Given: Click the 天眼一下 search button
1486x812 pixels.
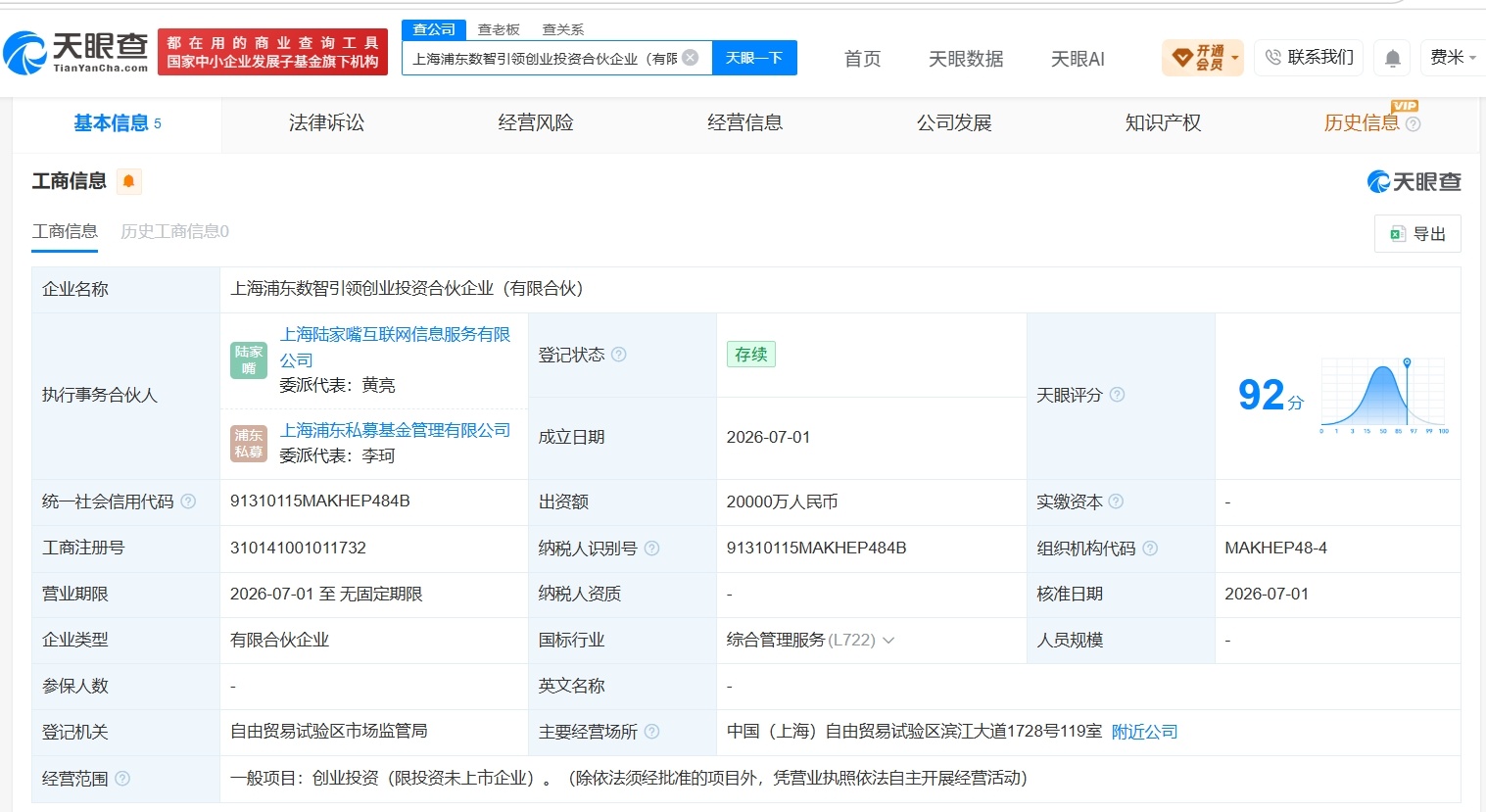Looking at the screenshot, I should (x=754, y=58).
